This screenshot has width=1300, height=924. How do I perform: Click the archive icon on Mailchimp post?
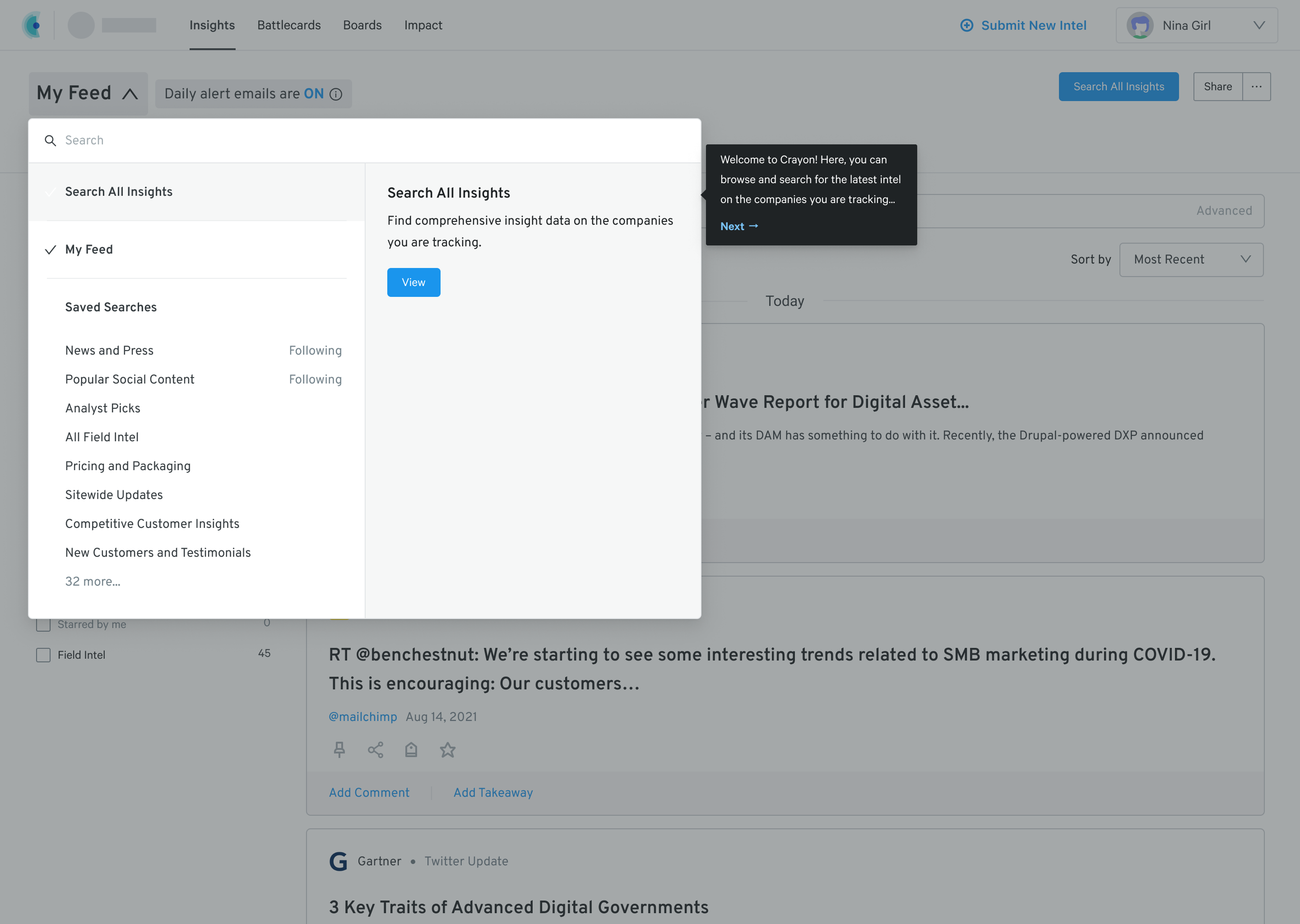pyautogui.click(x=411, y=749)
